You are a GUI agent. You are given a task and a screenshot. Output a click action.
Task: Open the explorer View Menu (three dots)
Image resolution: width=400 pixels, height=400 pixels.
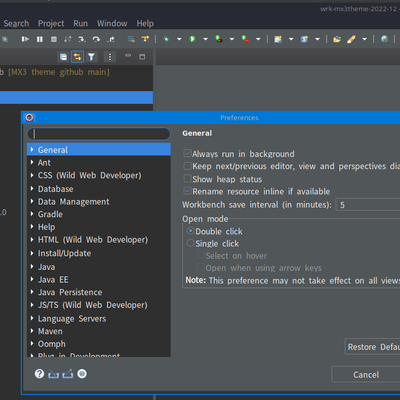(110, 57)
